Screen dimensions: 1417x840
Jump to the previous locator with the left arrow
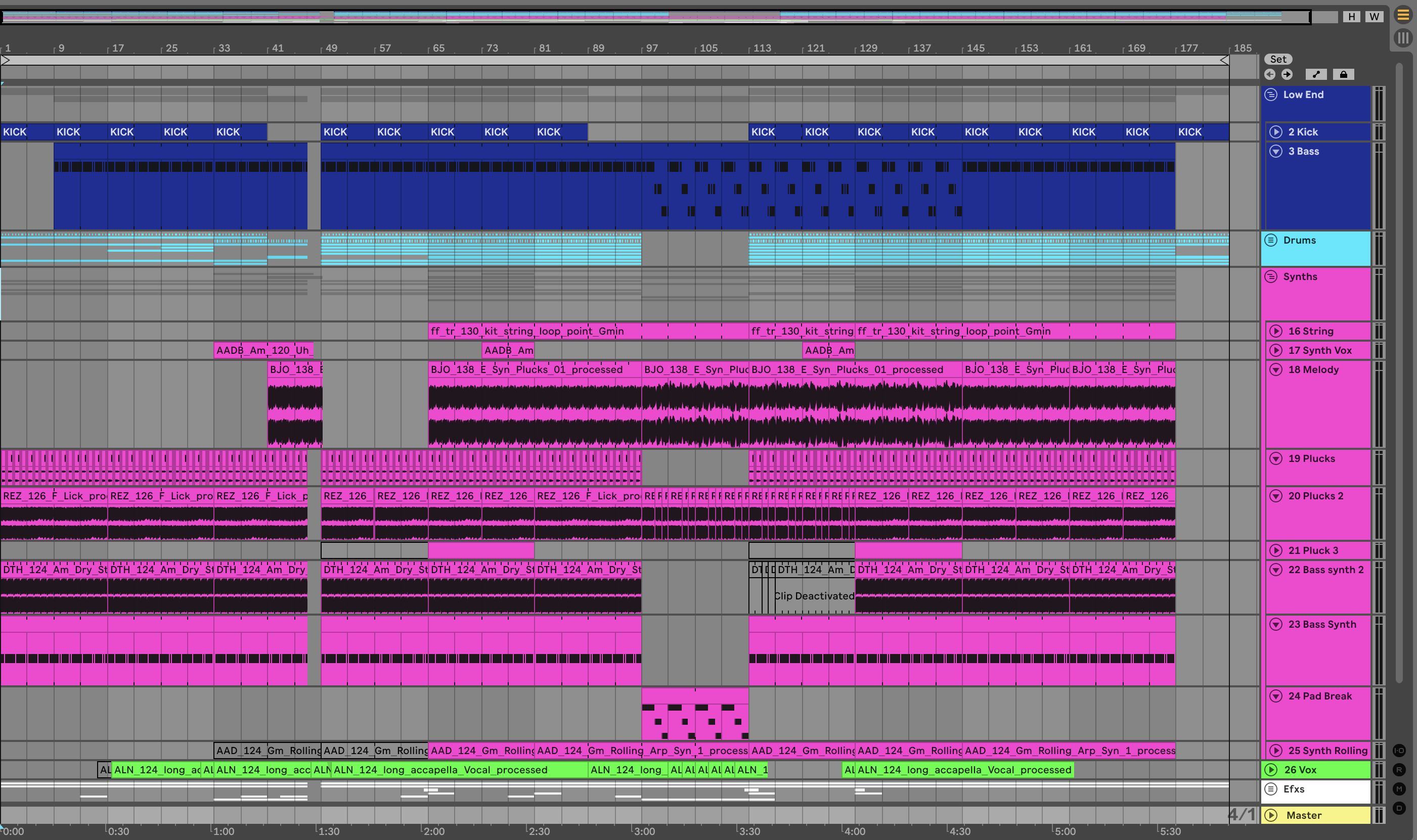pos(1270,74)
